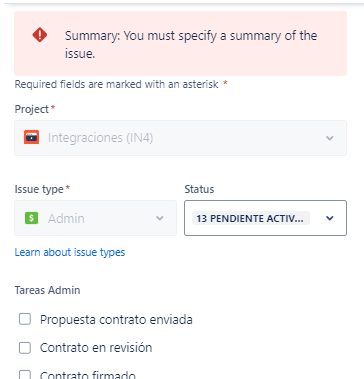The height and width of the screenshot is (379, 364).
Task: Expand the Issue type chevron arrow
Action: click(160, 218)
